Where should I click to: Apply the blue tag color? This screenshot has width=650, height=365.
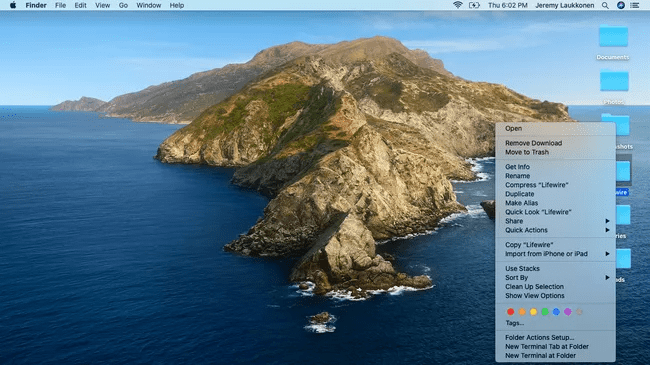(x=556, y=311)
